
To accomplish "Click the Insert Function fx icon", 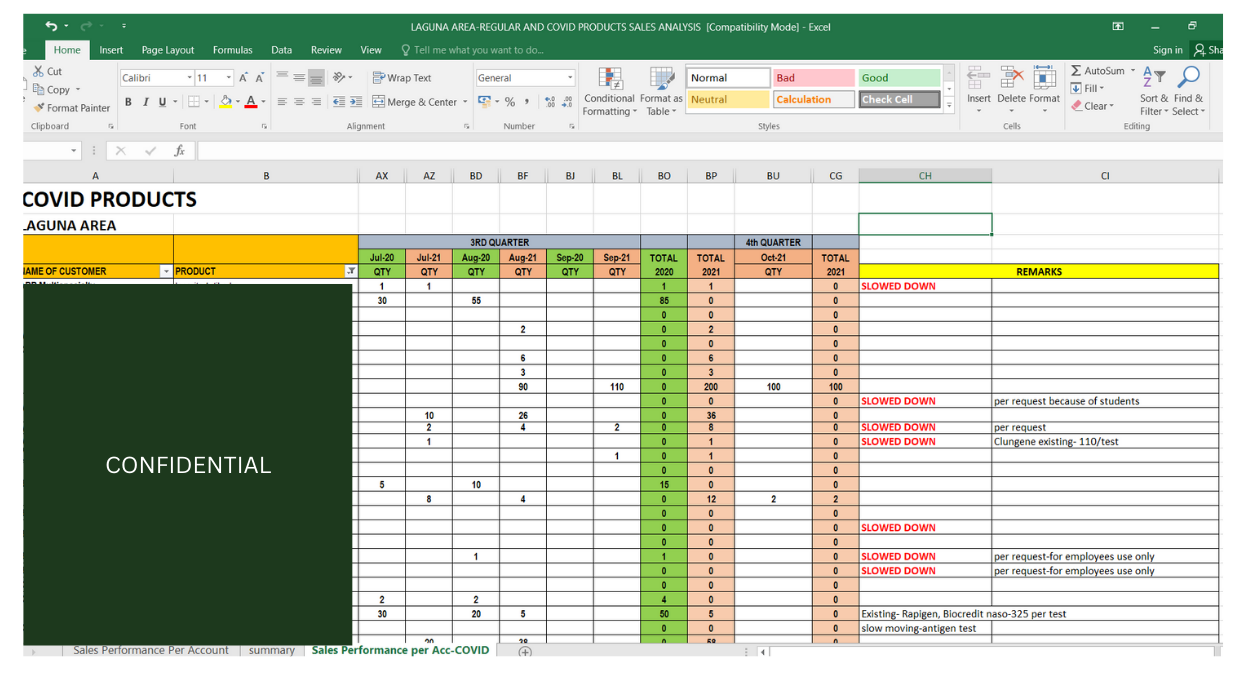I will 180,151.
